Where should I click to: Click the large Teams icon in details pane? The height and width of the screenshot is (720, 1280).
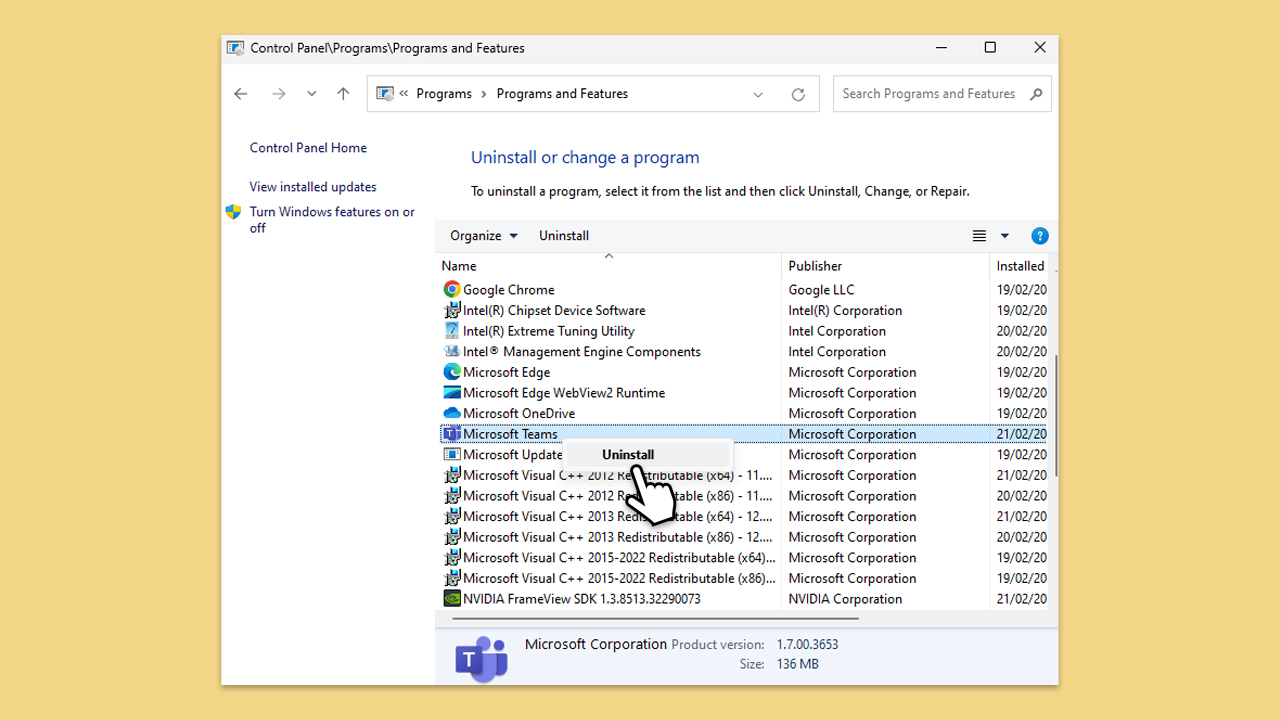click(x=482, y=659)
